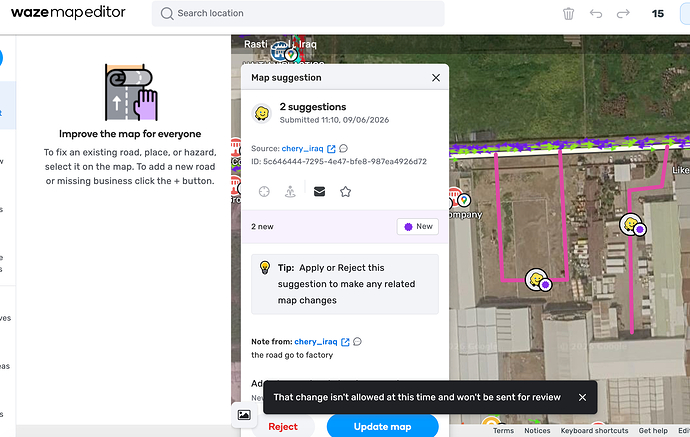Undo the last edit with the undo arrow
This screenshot has height=437, width=690.
tap(596, 14)
